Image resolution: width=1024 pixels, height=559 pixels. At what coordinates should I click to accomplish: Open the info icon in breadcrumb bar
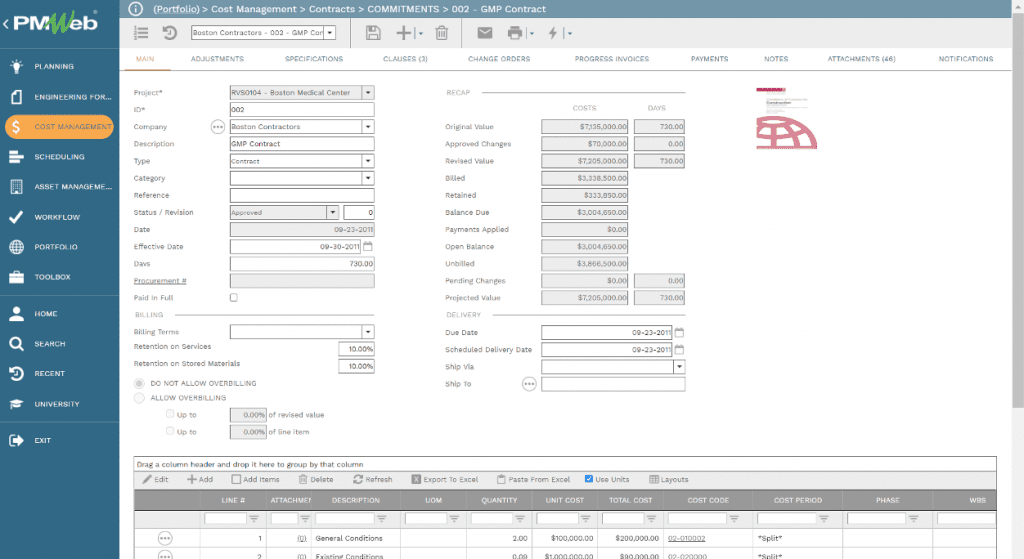click(x=135, y=9)
